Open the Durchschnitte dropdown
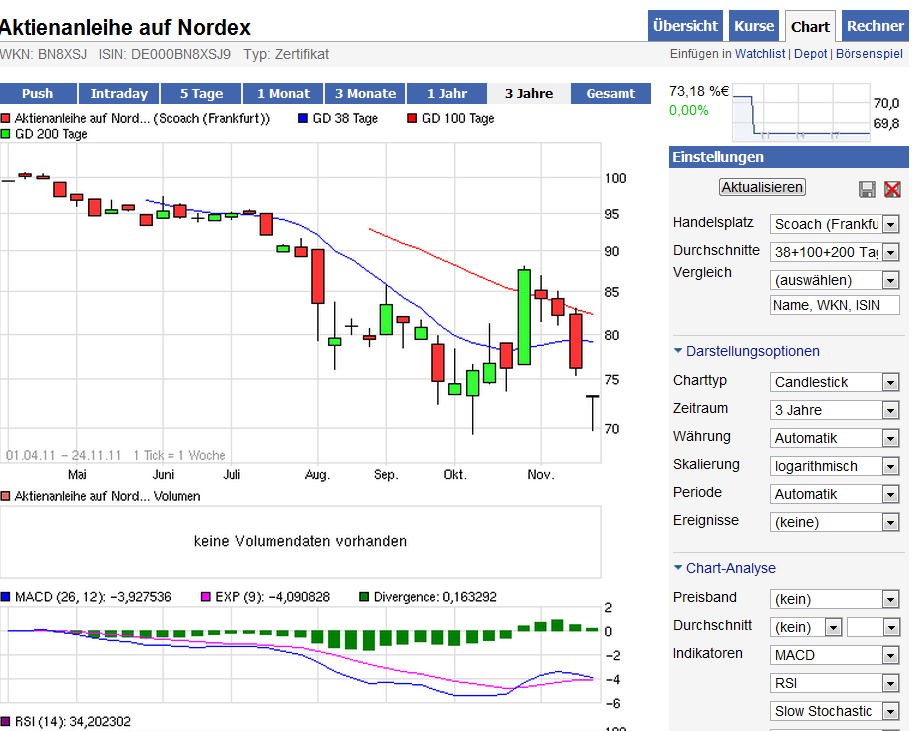The width and height of the screenshot is (918, 731). 834,252
